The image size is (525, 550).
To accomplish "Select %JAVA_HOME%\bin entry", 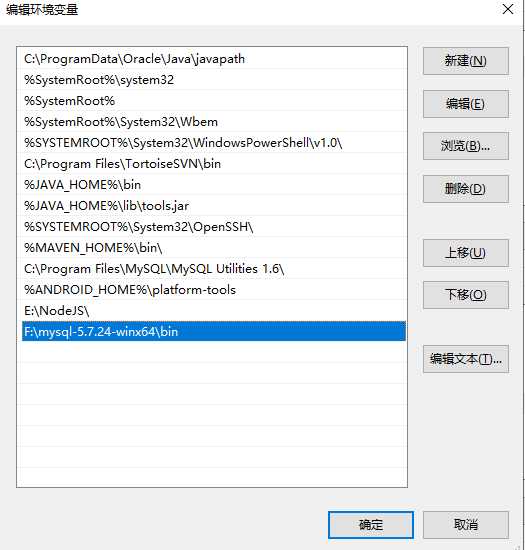I will (214, 185).
